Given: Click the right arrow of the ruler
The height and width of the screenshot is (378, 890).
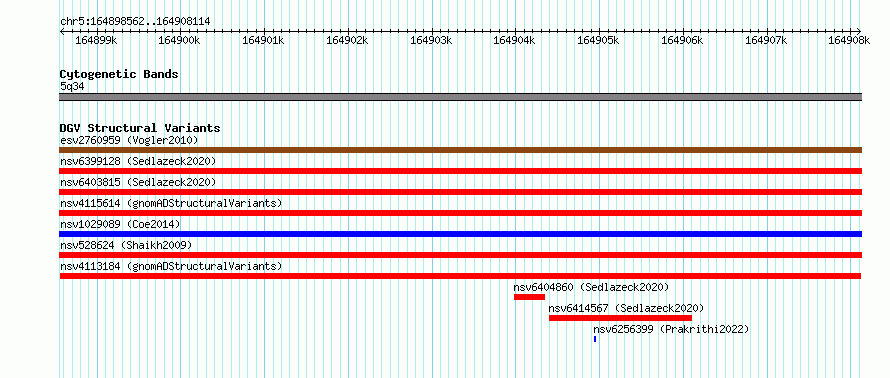Looking at the screenshot, I should point(859,31).
